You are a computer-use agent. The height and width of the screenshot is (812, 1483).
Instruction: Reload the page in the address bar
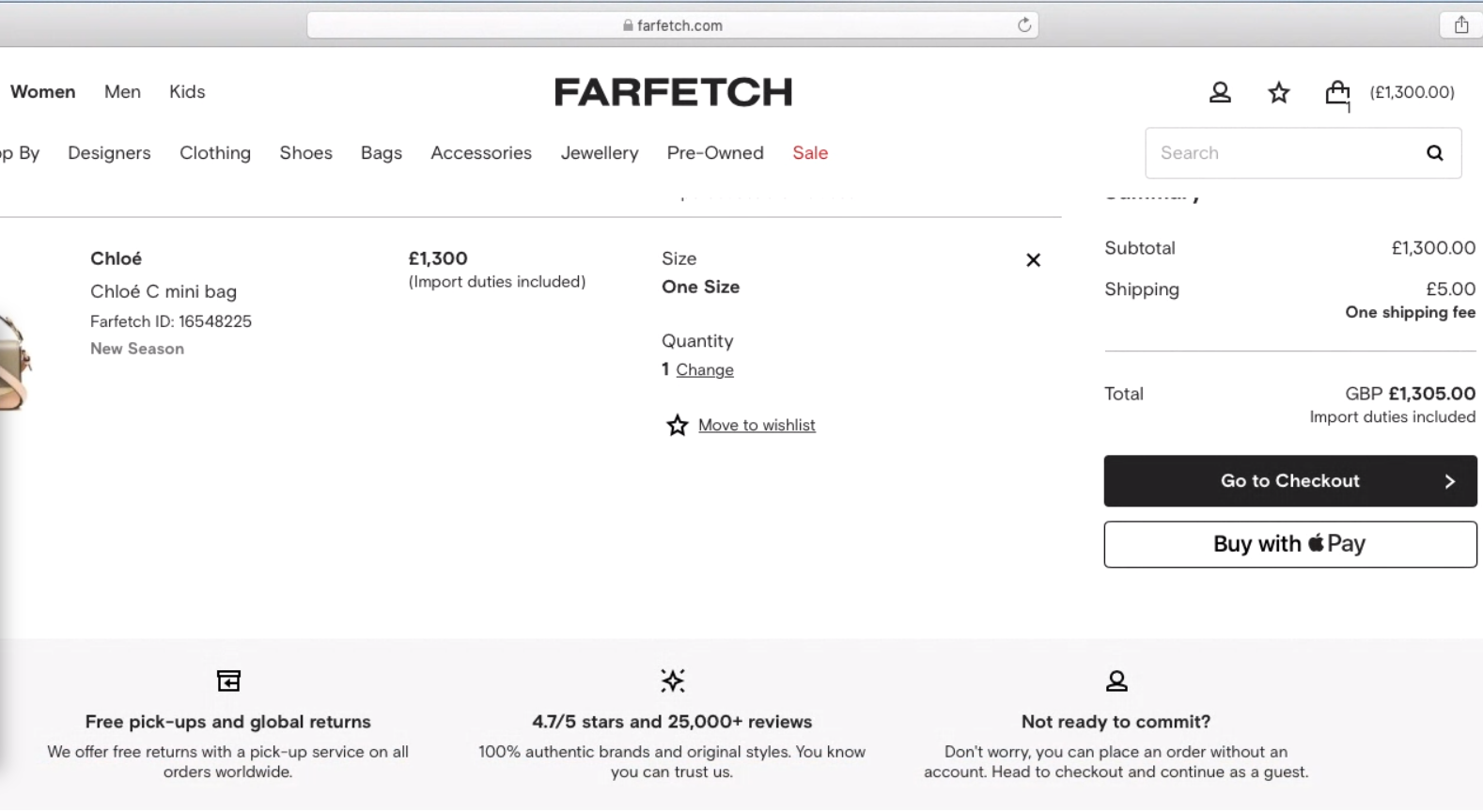point(1024,25)
